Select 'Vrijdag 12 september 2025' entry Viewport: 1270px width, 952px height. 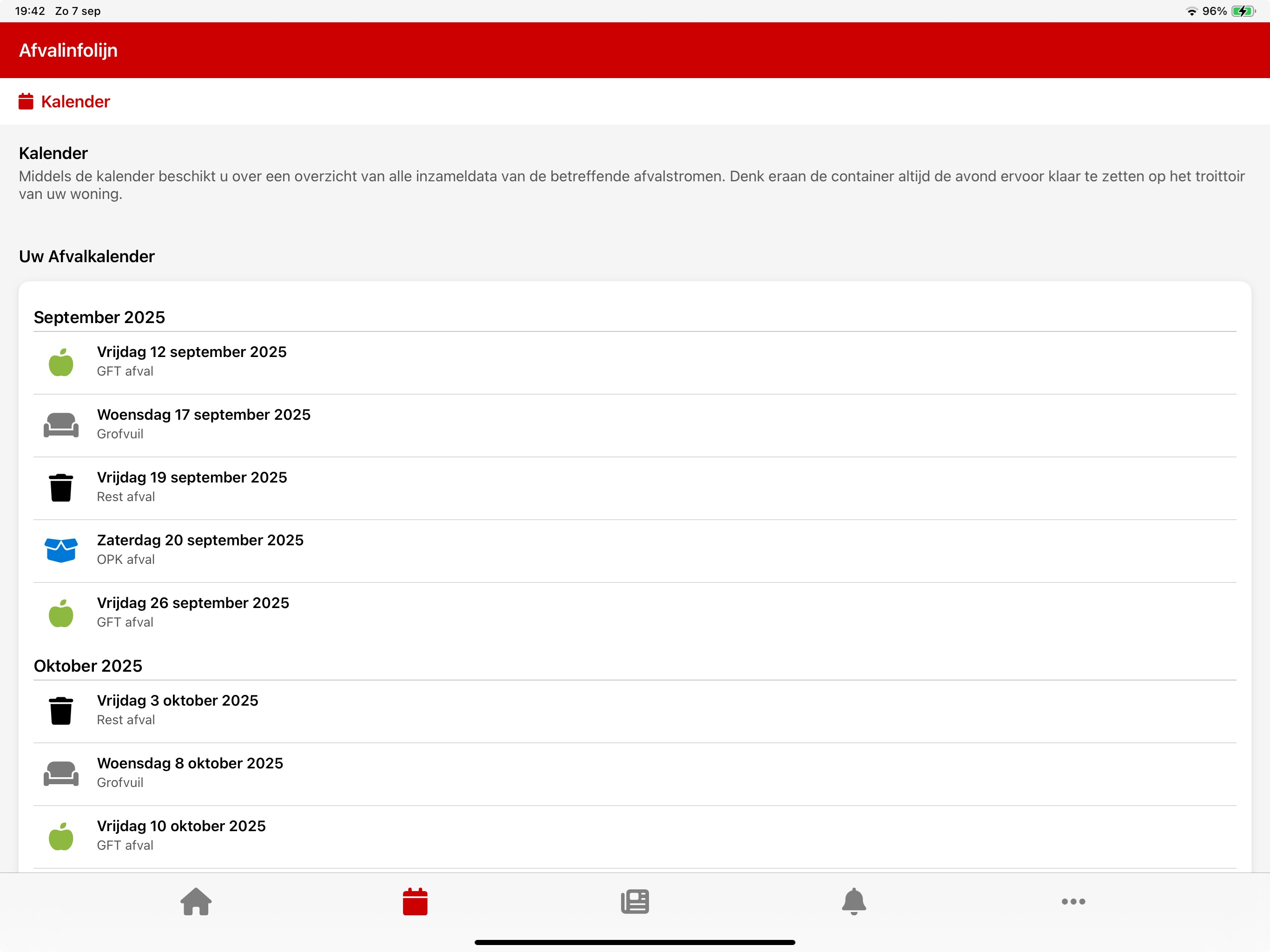[x=635, y=362]
